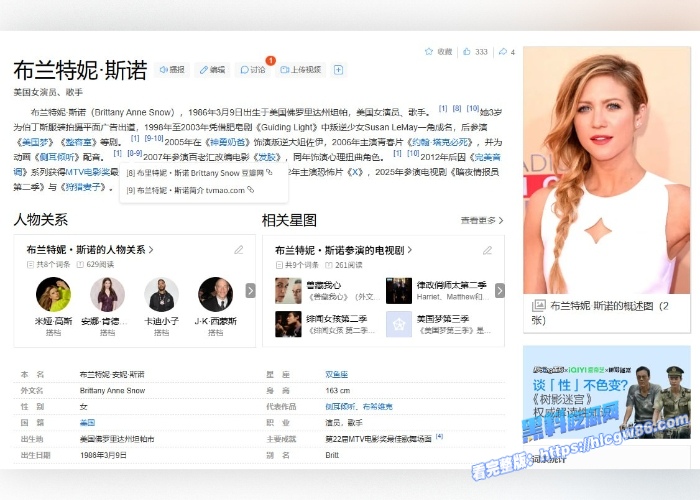Open 布兰特妮·斯诺参演的电视剧 heading
Image resolution: width=700 pixels, height=500 pixels.
(343, 250)
